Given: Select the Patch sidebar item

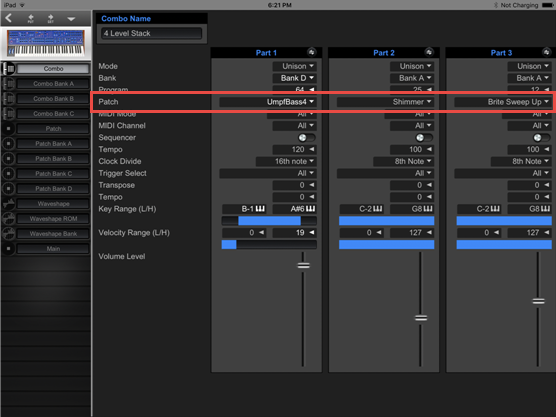Looking at the screenshot, I should point(53,129).
